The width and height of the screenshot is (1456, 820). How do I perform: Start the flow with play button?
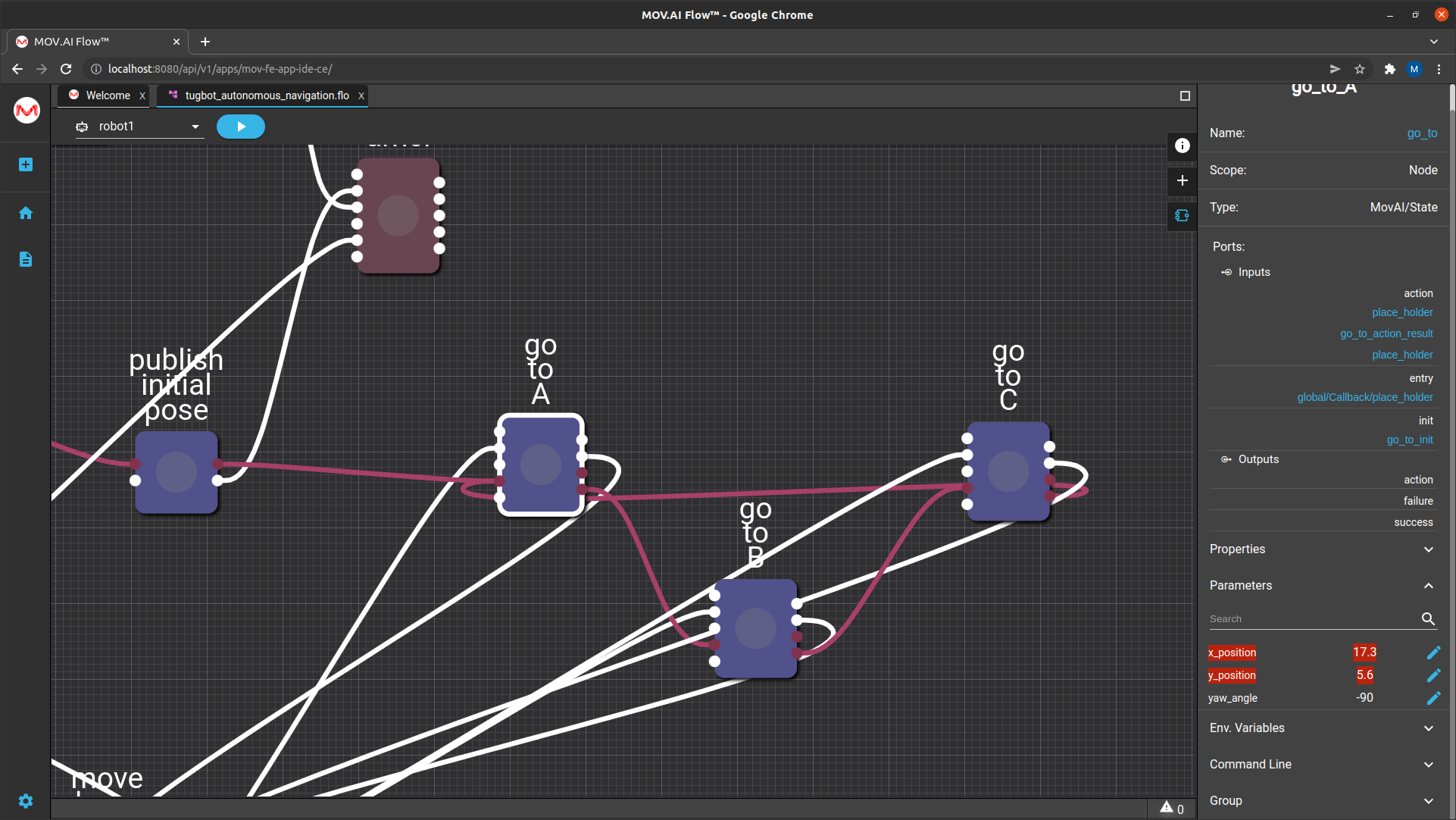241,127
